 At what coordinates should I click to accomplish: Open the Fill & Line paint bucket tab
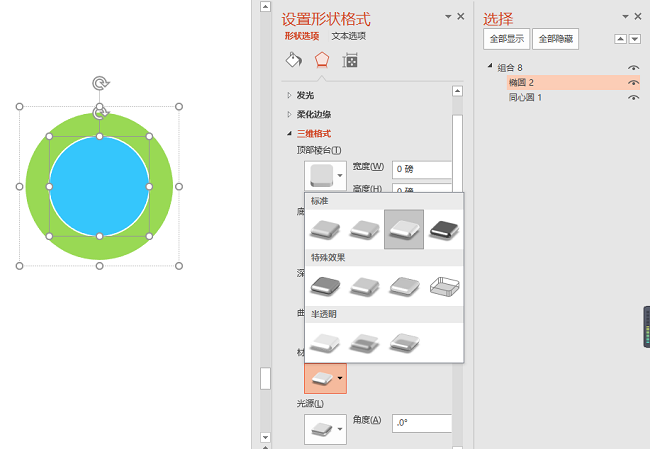coord(293,60)
